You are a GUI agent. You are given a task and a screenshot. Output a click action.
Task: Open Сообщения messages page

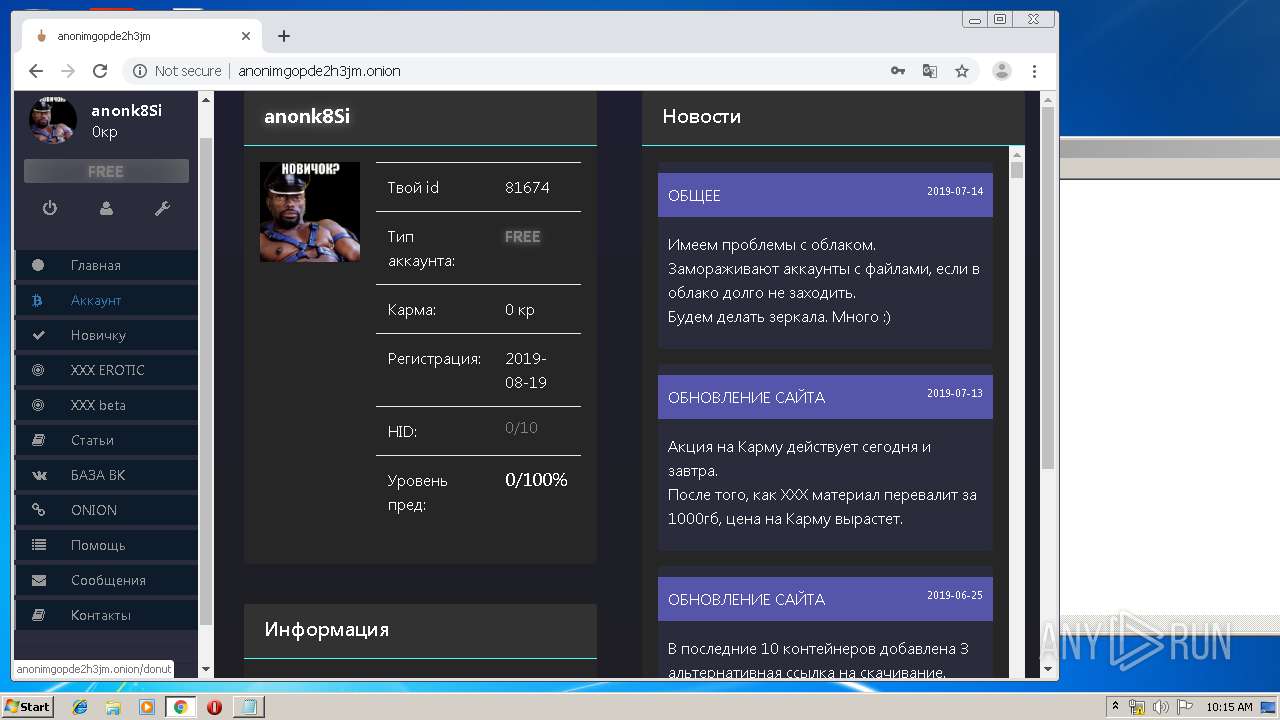(106, 580)
